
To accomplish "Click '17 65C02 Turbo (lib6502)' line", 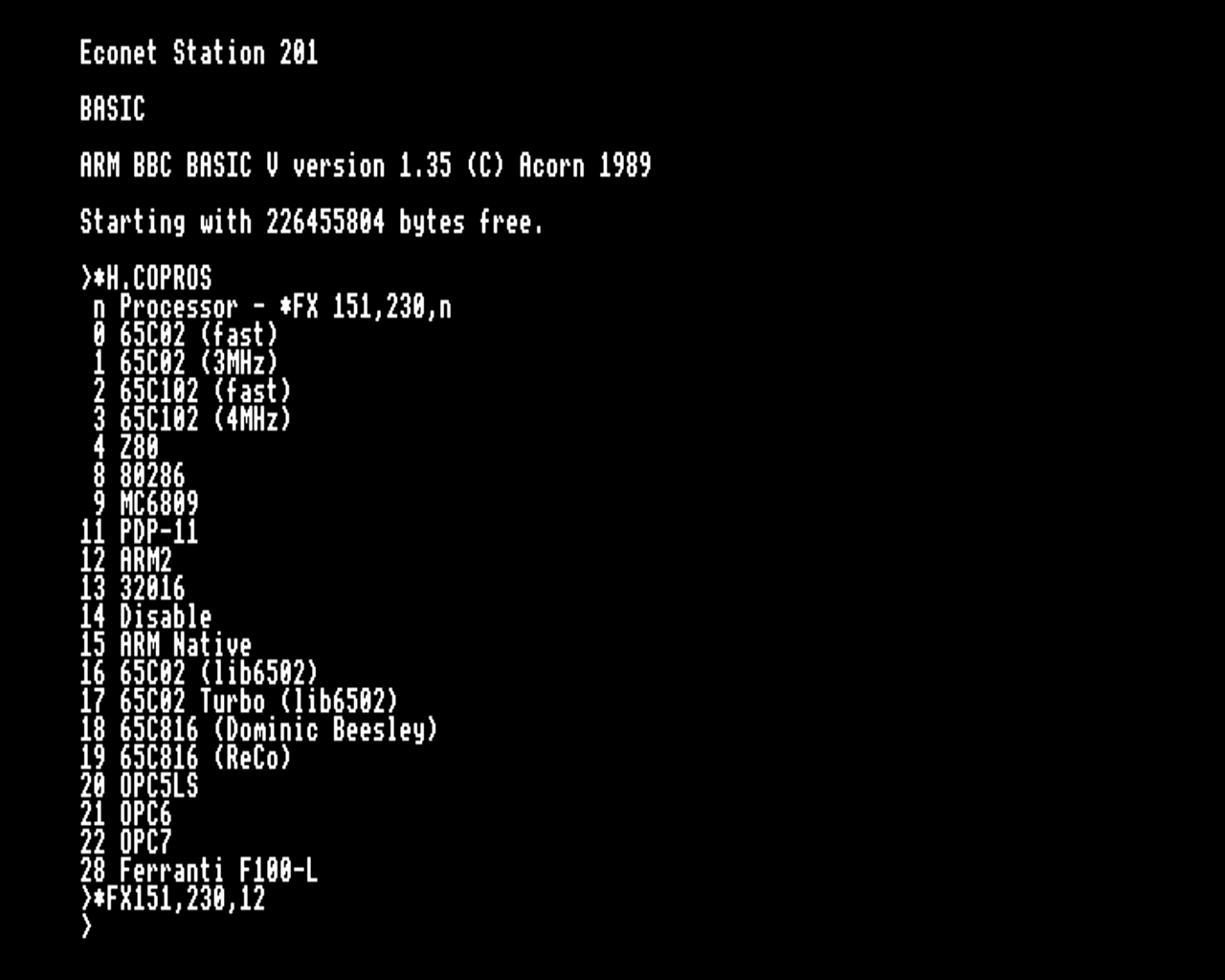I will 238,702.
